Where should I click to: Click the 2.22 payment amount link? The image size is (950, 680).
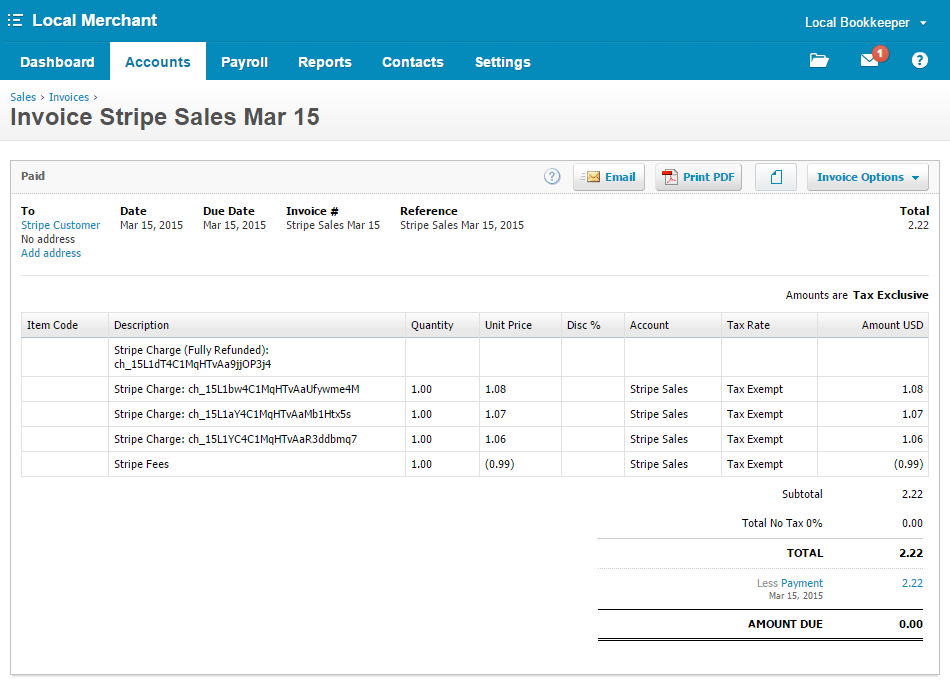912,583
